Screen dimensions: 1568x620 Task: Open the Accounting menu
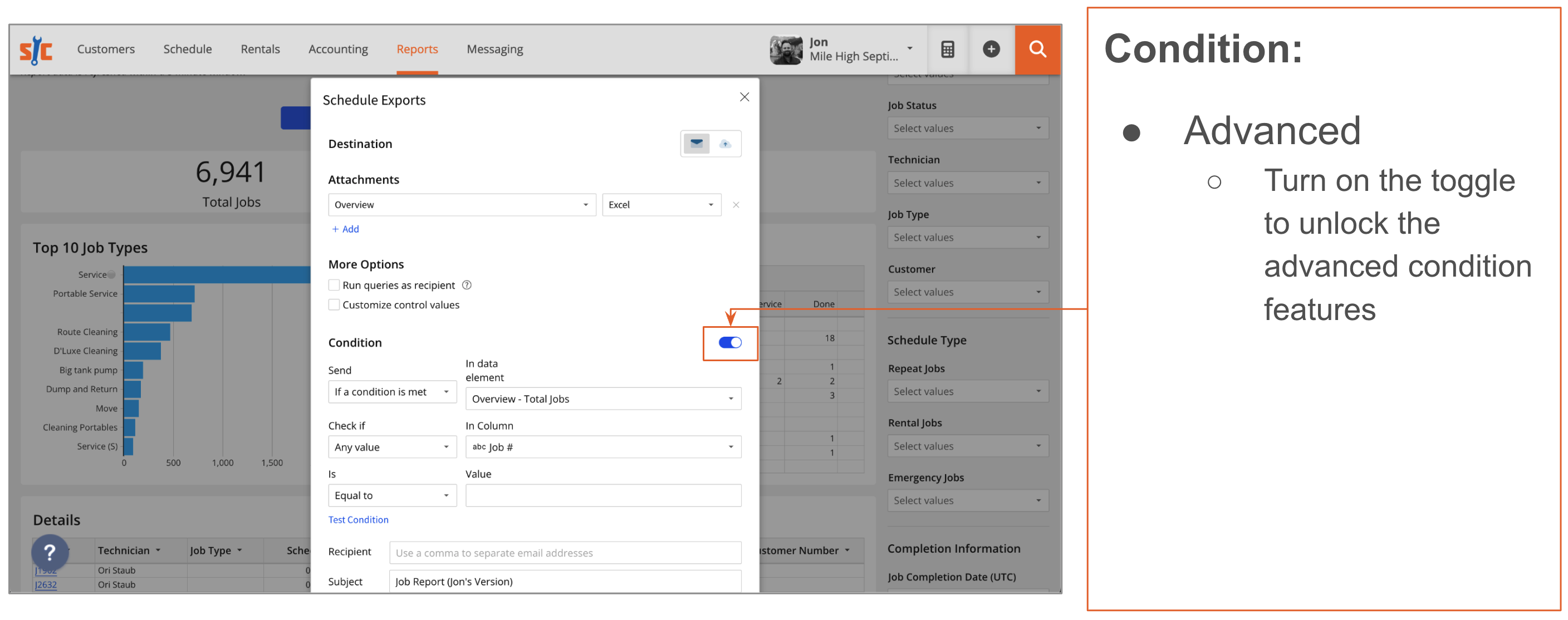[338, 50]
